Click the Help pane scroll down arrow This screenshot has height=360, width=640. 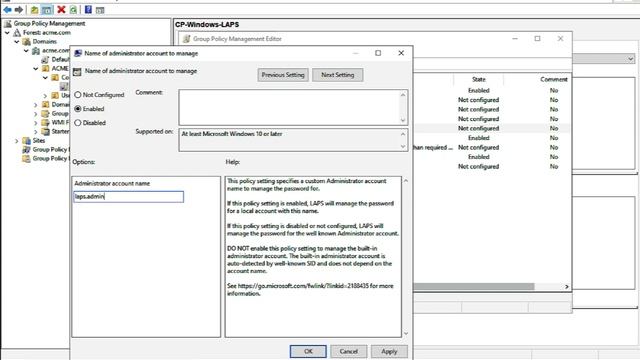tap(406, 333)
